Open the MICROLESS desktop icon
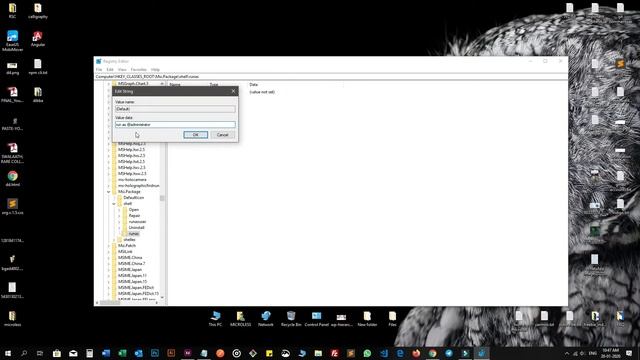 [x=240, y=319]
